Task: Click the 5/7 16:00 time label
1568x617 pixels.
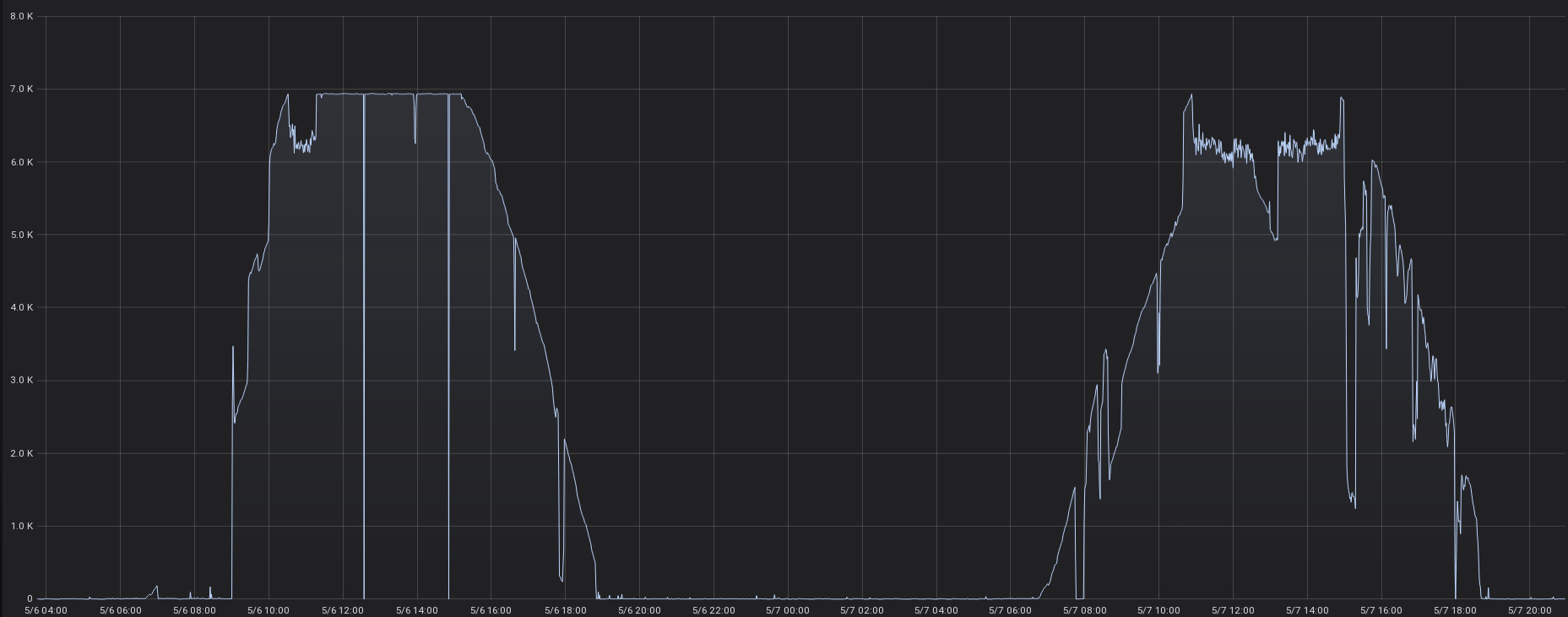Action: point(1381,609)
